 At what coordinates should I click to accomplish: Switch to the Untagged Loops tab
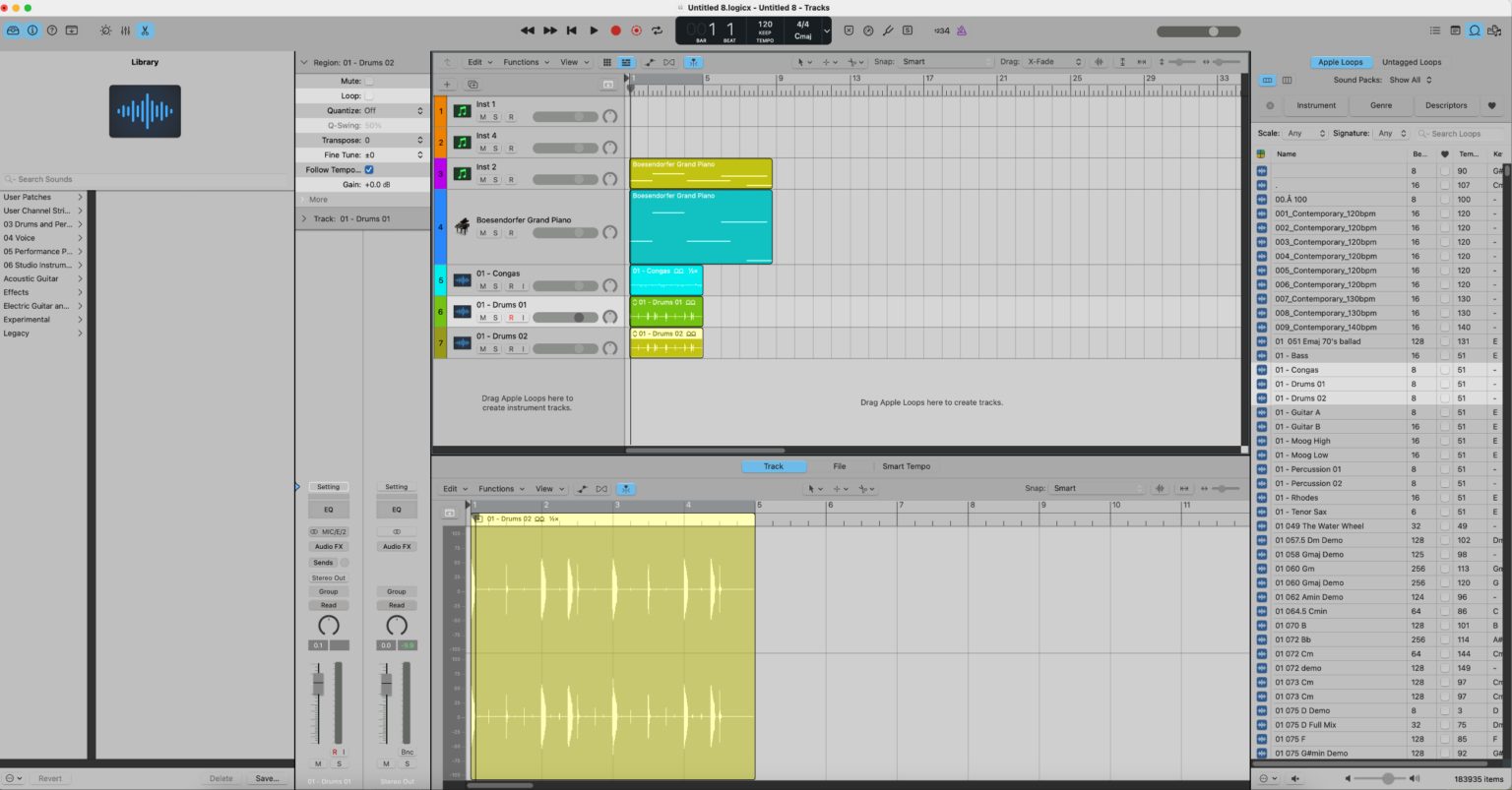(x=1411, y=61)
